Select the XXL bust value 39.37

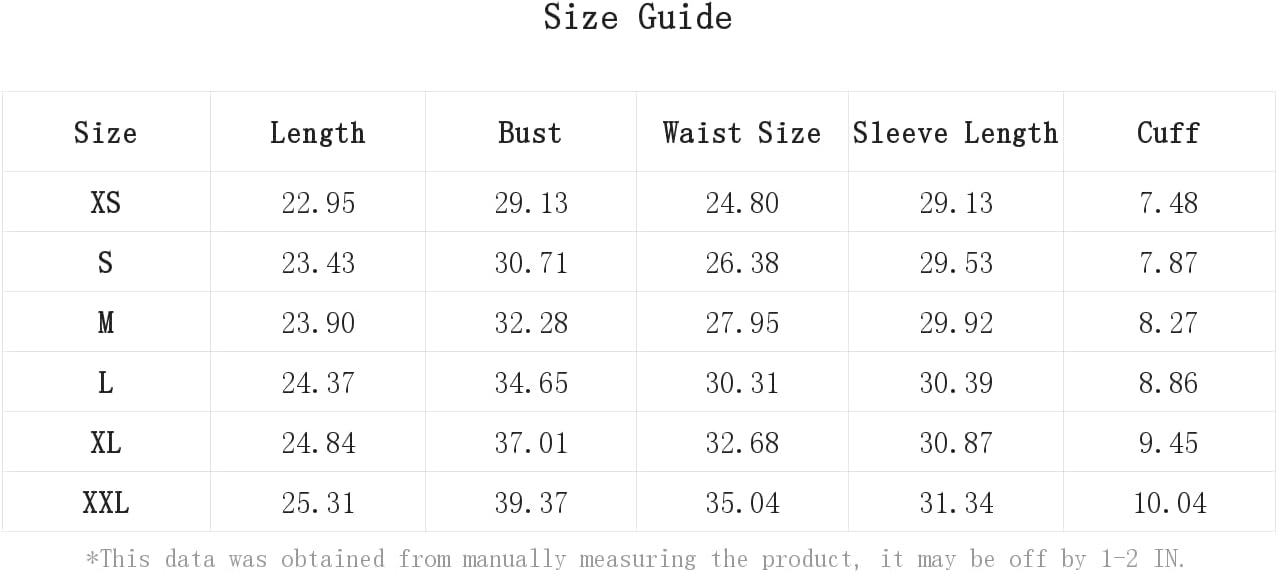(x=531, y=503)
